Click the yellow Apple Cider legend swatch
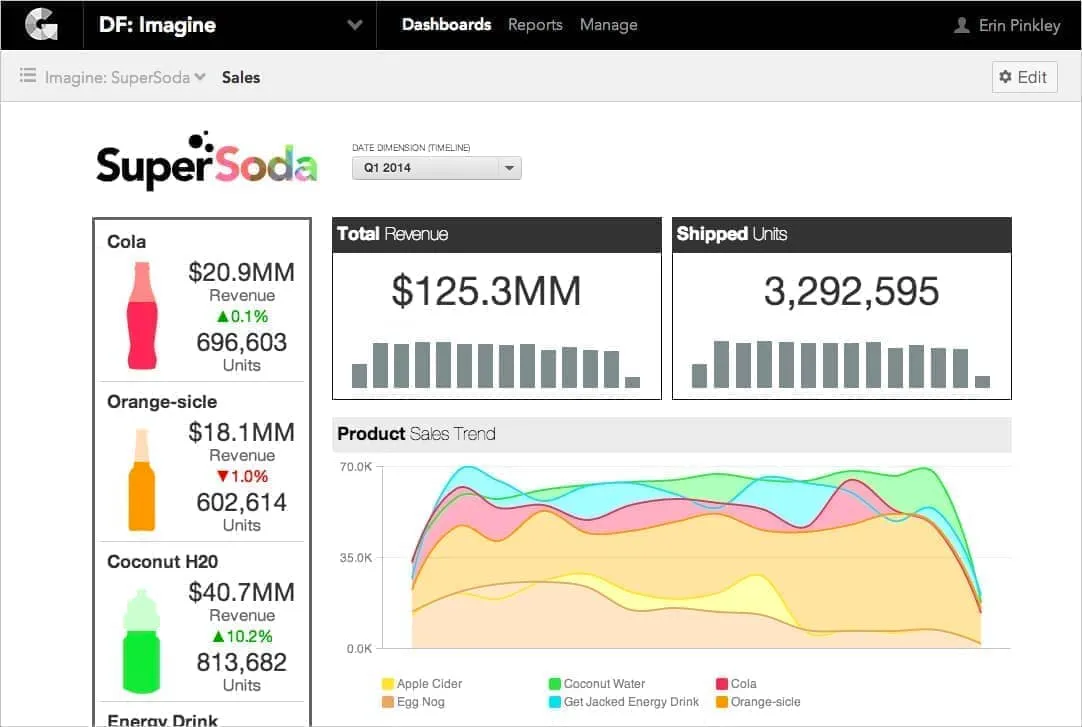Viewport: 1082px width, 727px height. 388,684
